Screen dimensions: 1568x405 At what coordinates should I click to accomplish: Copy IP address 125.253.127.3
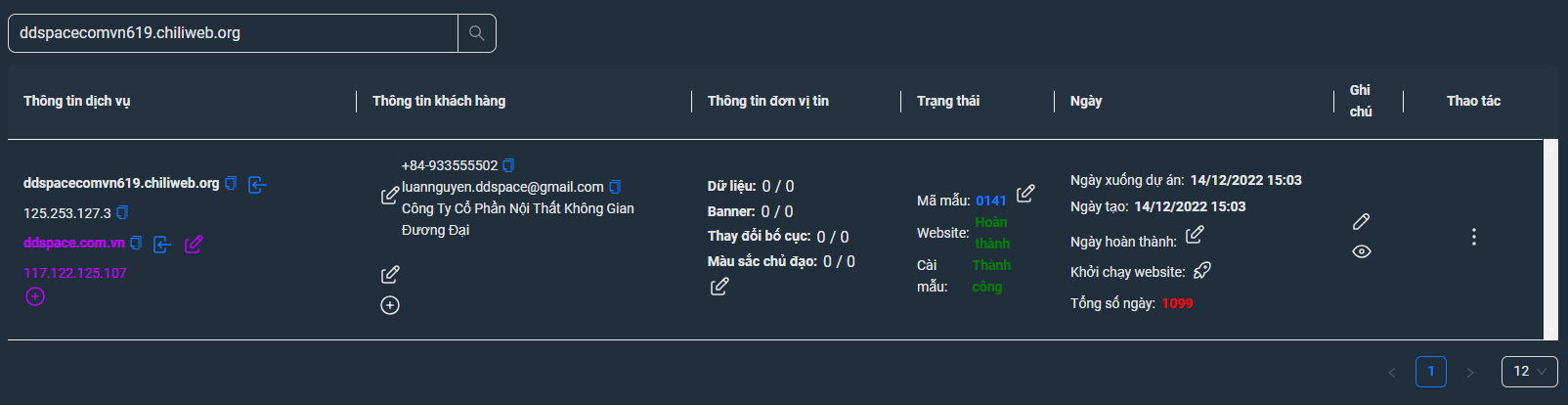[122, 212]
